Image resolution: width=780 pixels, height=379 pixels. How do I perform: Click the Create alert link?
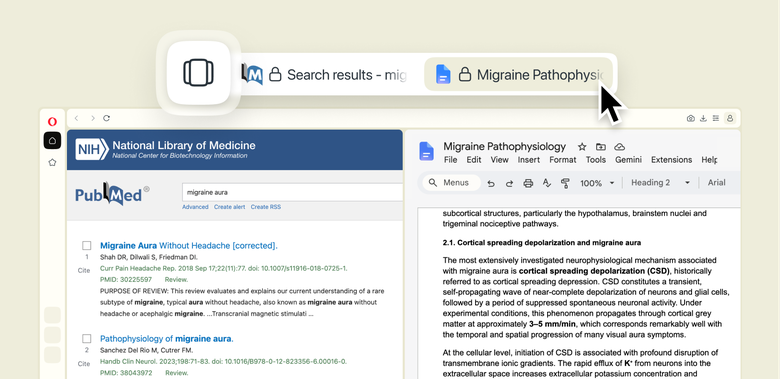(229, 207)
